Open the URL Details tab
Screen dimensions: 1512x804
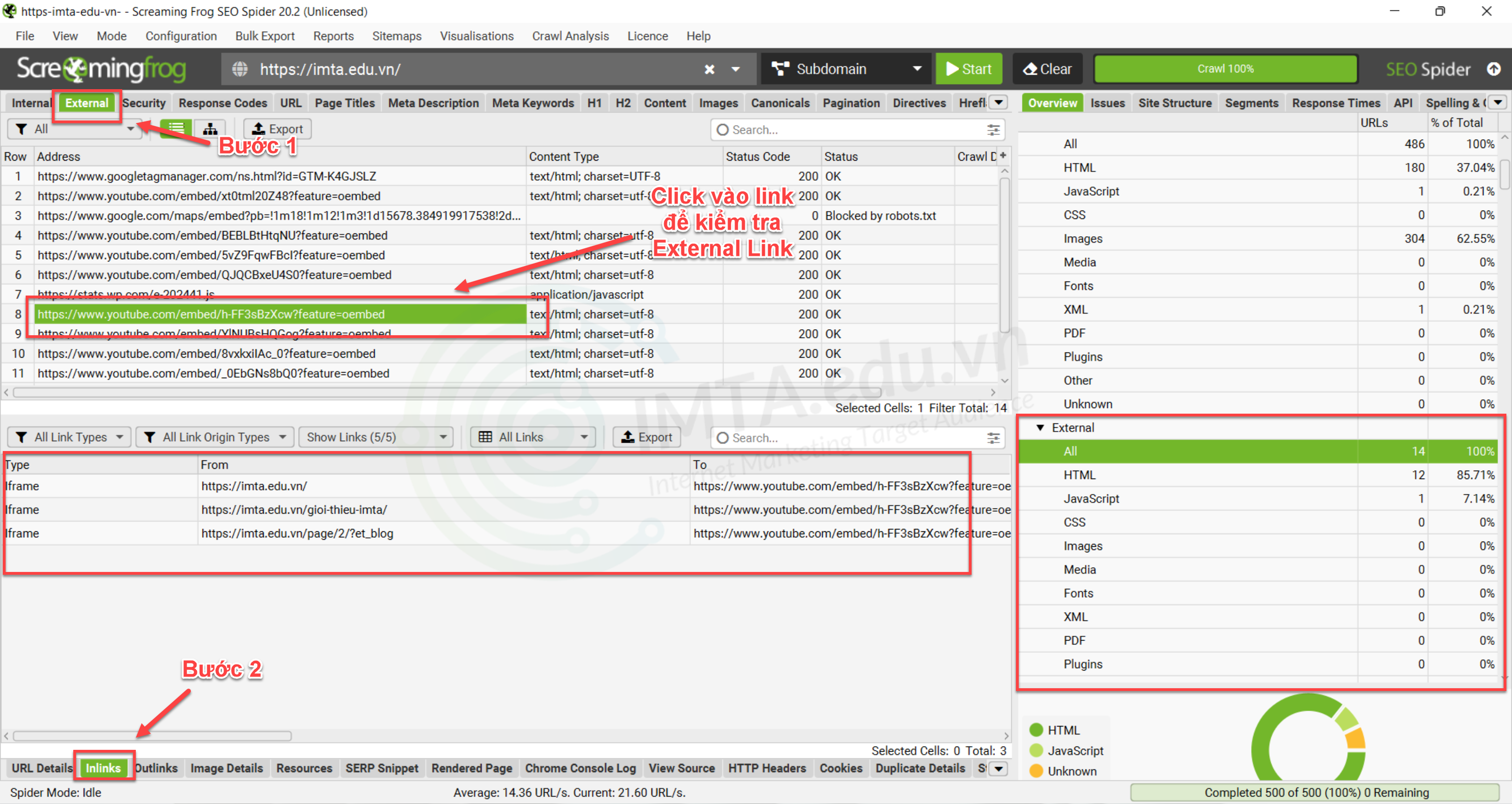tap(42, 768)
